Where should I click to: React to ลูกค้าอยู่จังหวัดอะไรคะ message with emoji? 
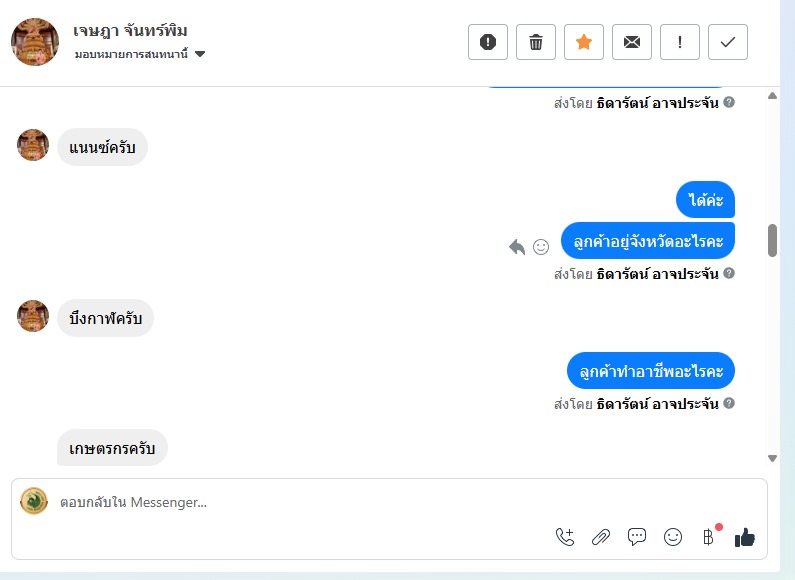pyautogui.click(x=541, y=246)
